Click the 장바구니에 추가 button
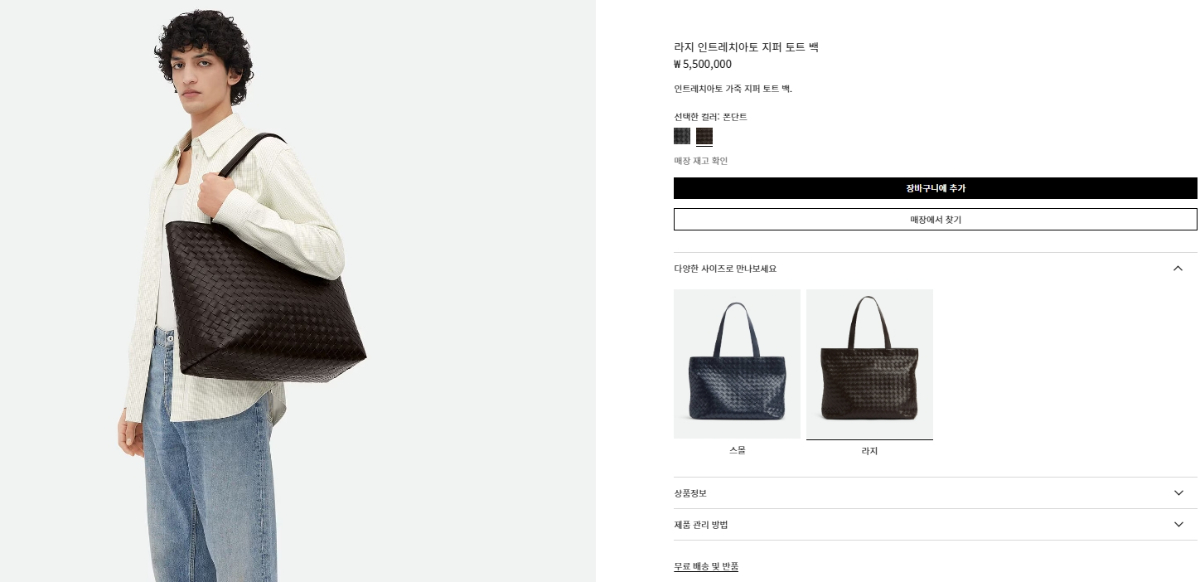The width and height of the screenshot is (1200, 582). point(935,188)
